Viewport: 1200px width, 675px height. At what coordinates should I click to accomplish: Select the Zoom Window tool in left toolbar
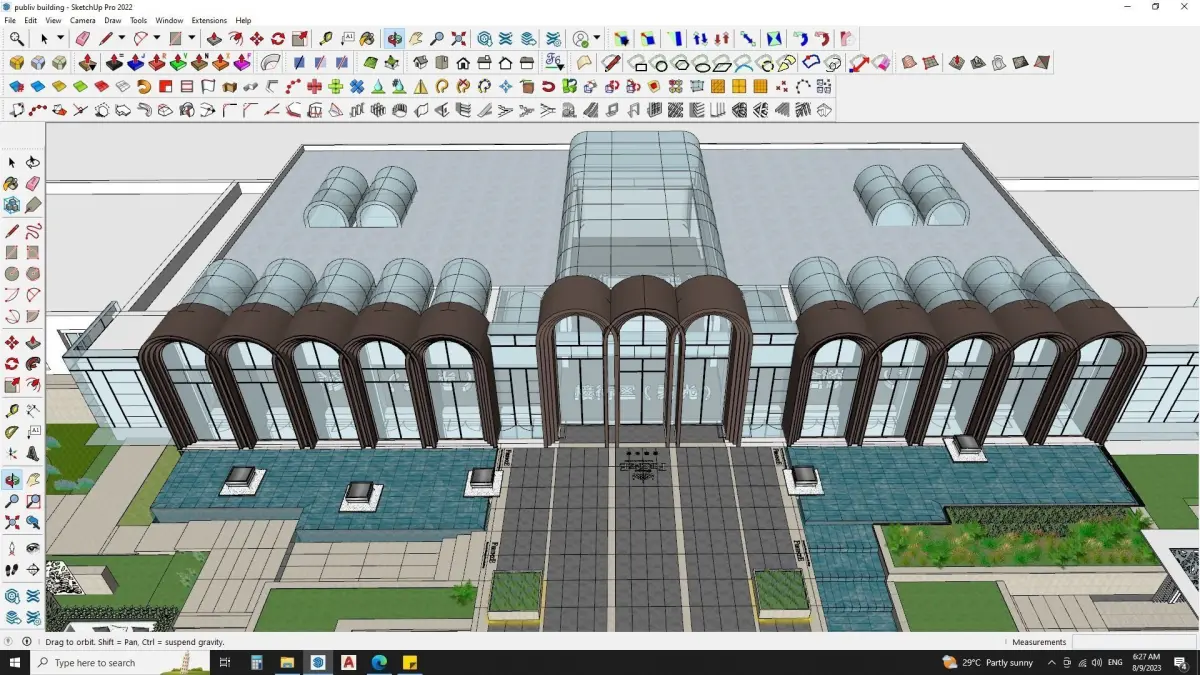33,500
